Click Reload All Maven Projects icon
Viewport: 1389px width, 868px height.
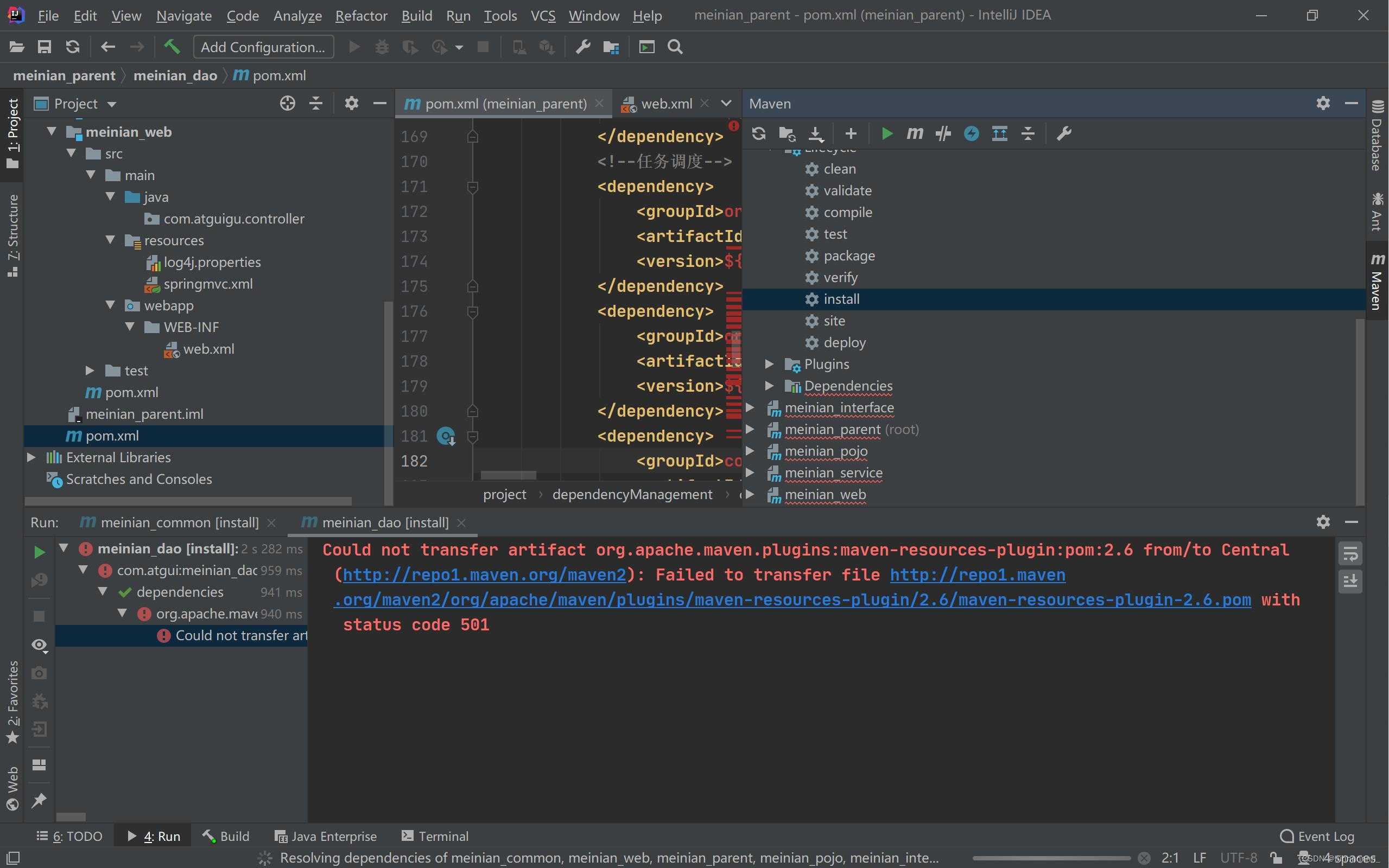tap(758, 134)
